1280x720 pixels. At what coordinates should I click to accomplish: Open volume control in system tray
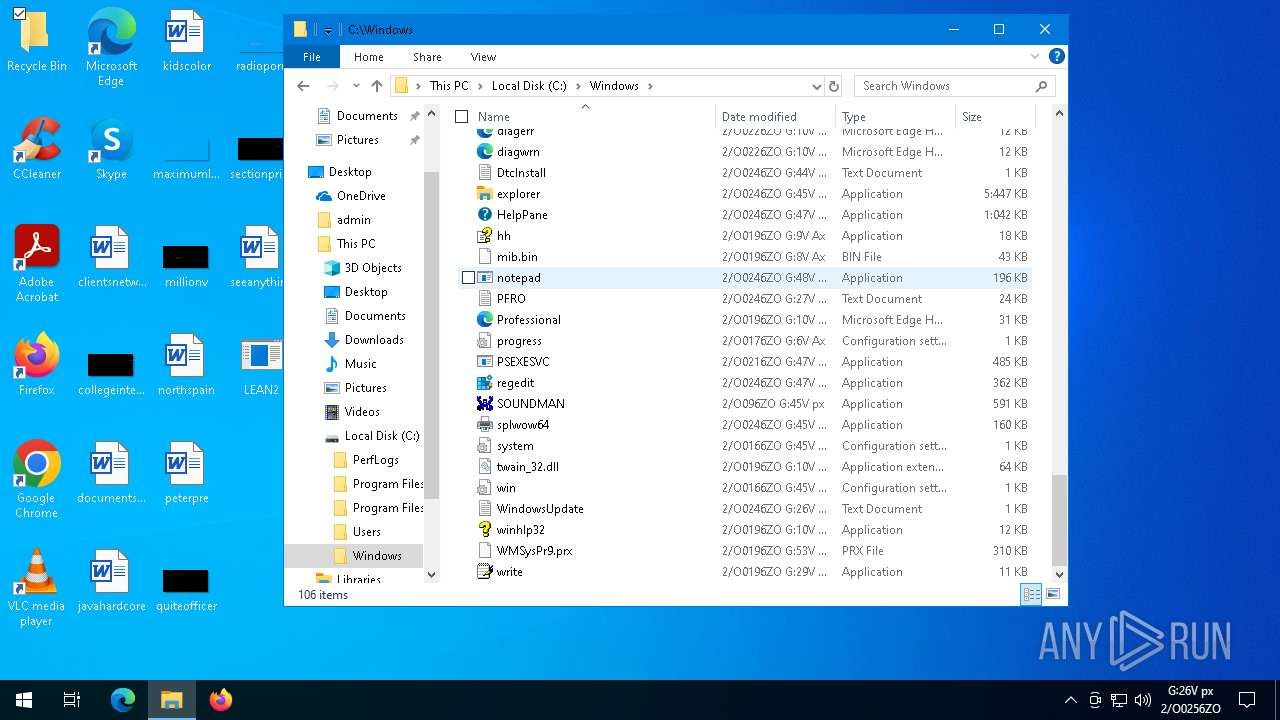tap(1143, 700)
